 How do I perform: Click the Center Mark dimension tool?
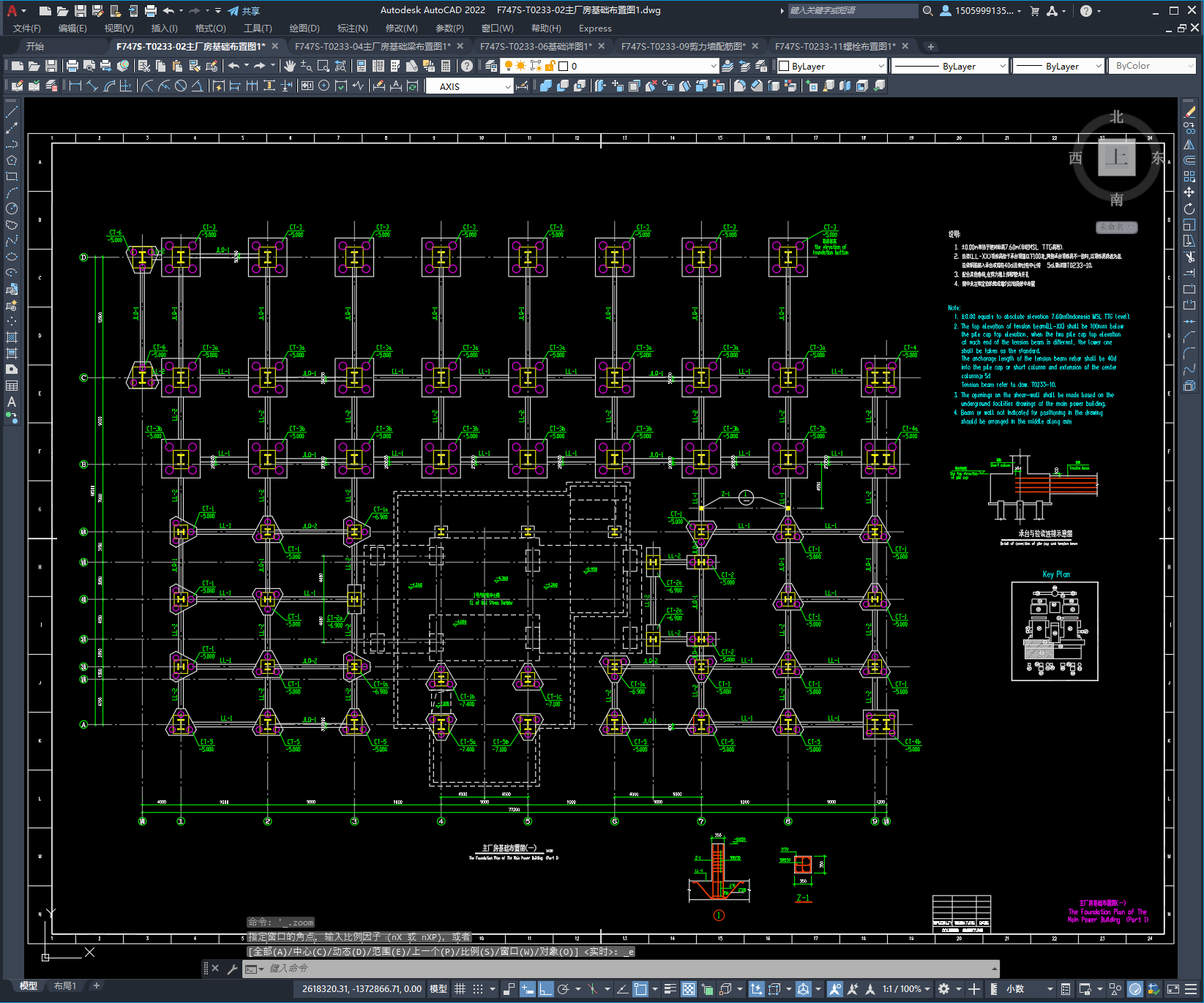(x=324, y=86)
